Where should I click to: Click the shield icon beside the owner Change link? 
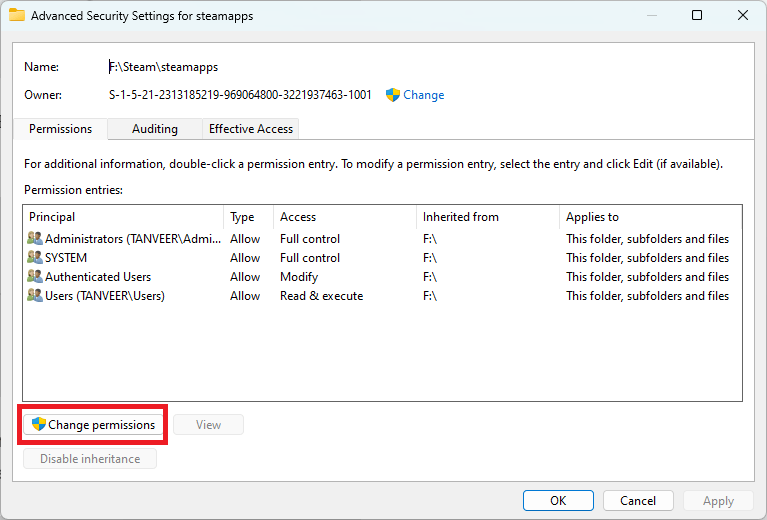[392, 95]
